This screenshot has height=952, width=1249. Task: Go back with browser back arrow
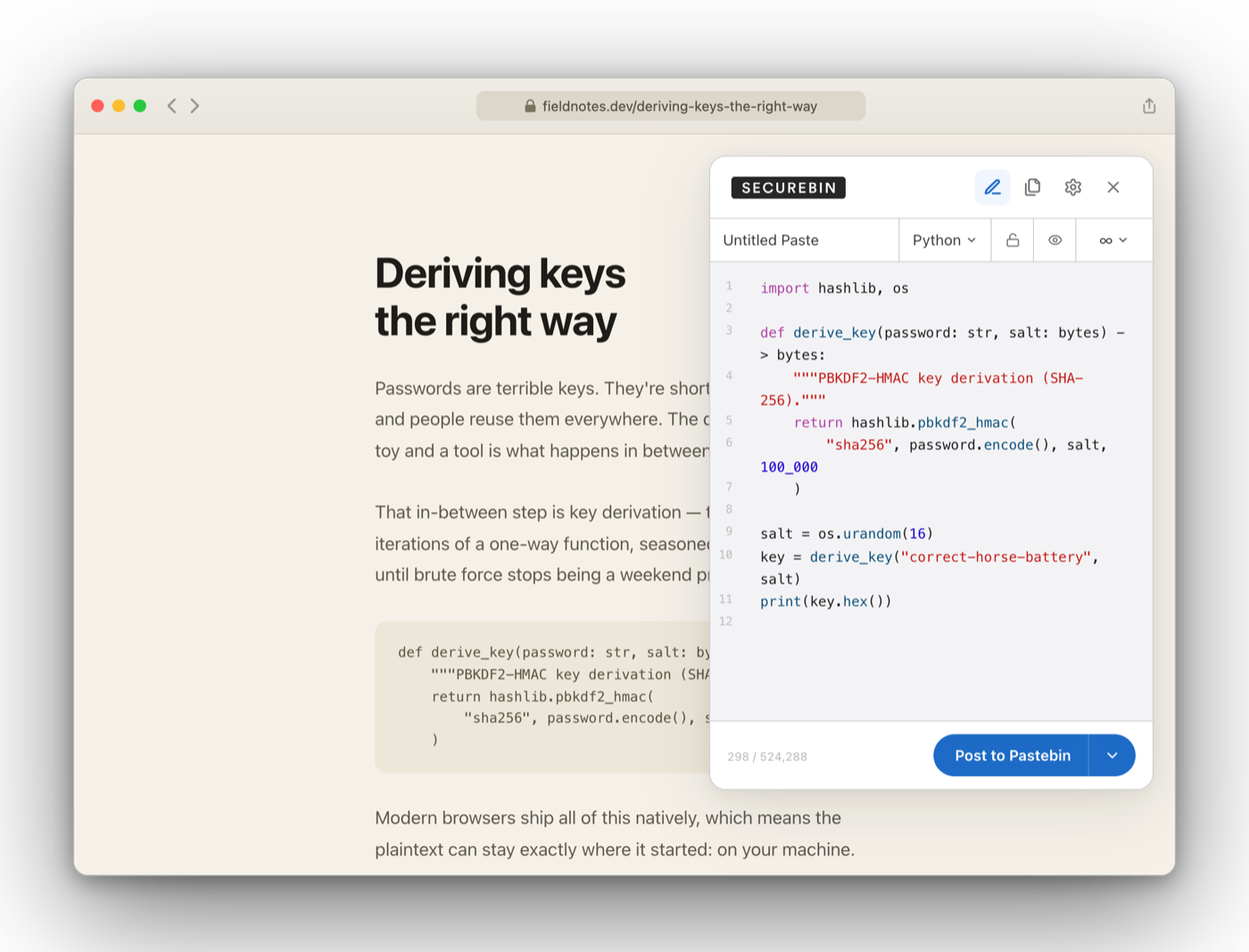pos(171,106)
